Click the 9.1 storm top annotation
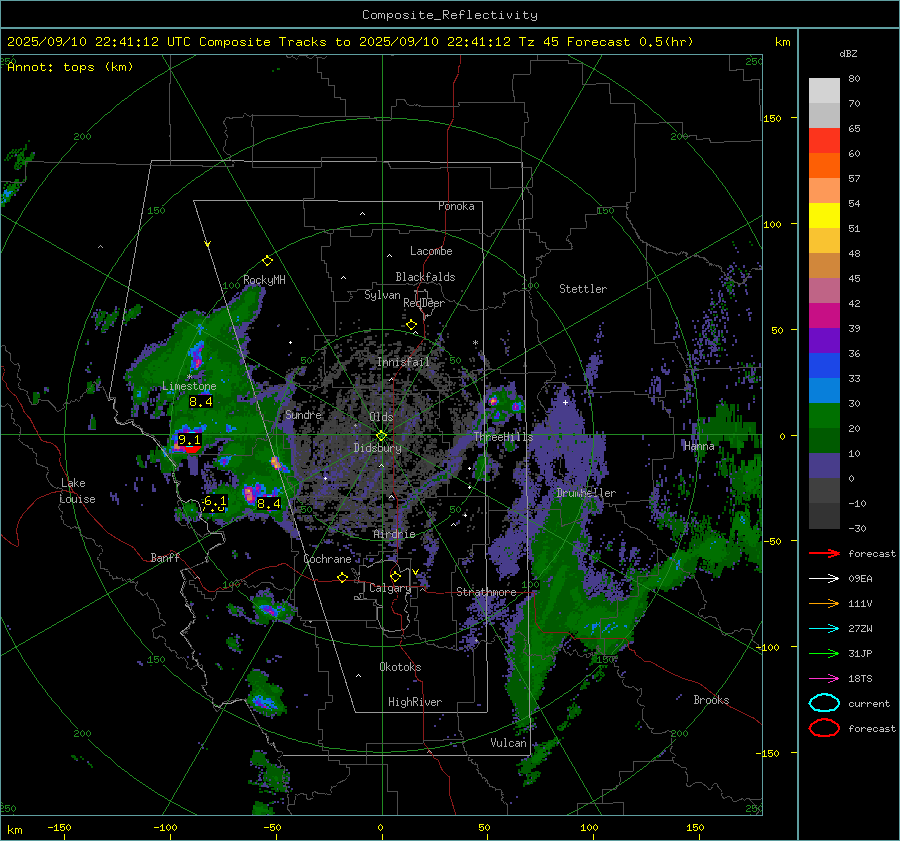Screen dimensions: 900x841 pos(189,440)
